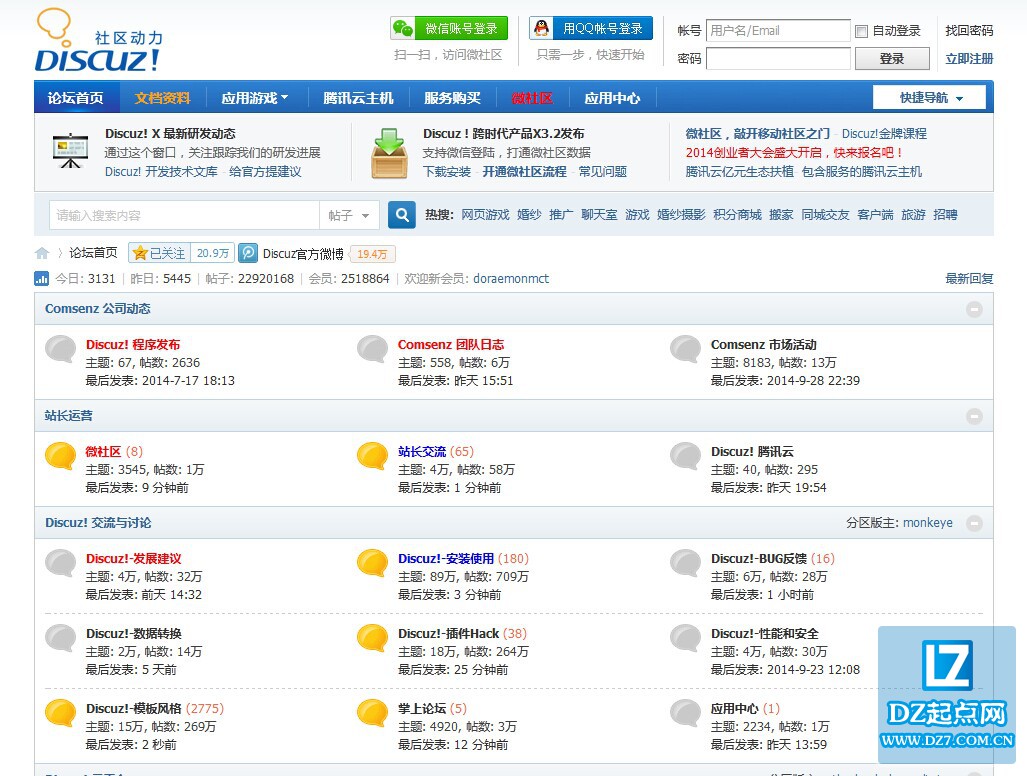1027x776 pixels.
Task: Click the blue magnifier search button
Action: click(401, 215)
